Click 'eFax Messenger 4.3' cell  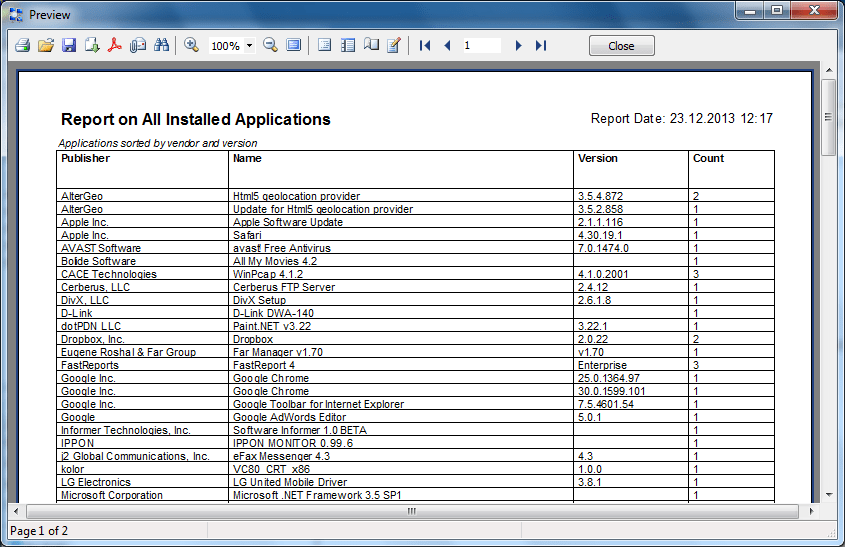point(401,456)
